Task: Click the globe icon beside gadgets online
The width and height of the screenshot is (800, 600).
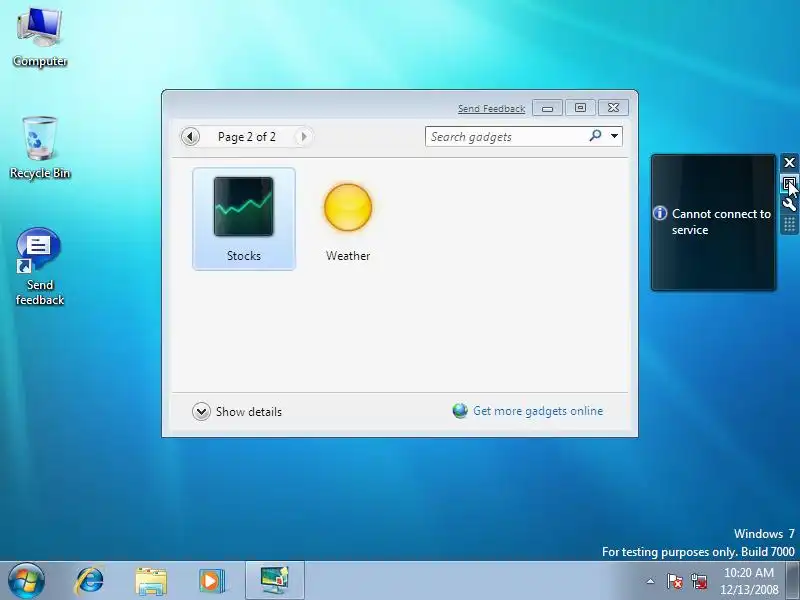Action: [x=460, y=411]
